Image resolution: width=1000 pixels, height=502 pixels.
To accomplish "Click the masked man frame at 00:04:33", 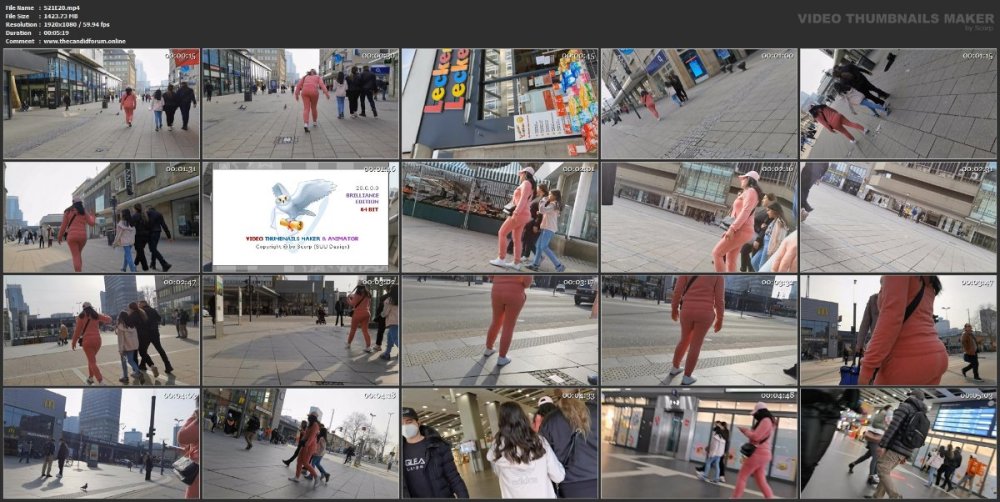I will 500,443.
